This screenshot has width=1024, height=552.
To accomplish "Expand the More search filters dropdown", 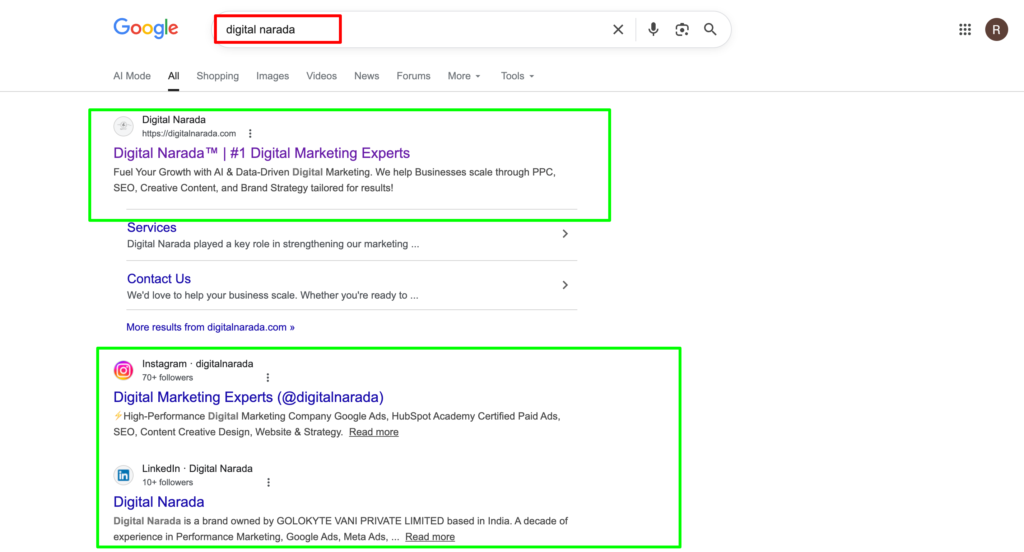I will [464, 76].
